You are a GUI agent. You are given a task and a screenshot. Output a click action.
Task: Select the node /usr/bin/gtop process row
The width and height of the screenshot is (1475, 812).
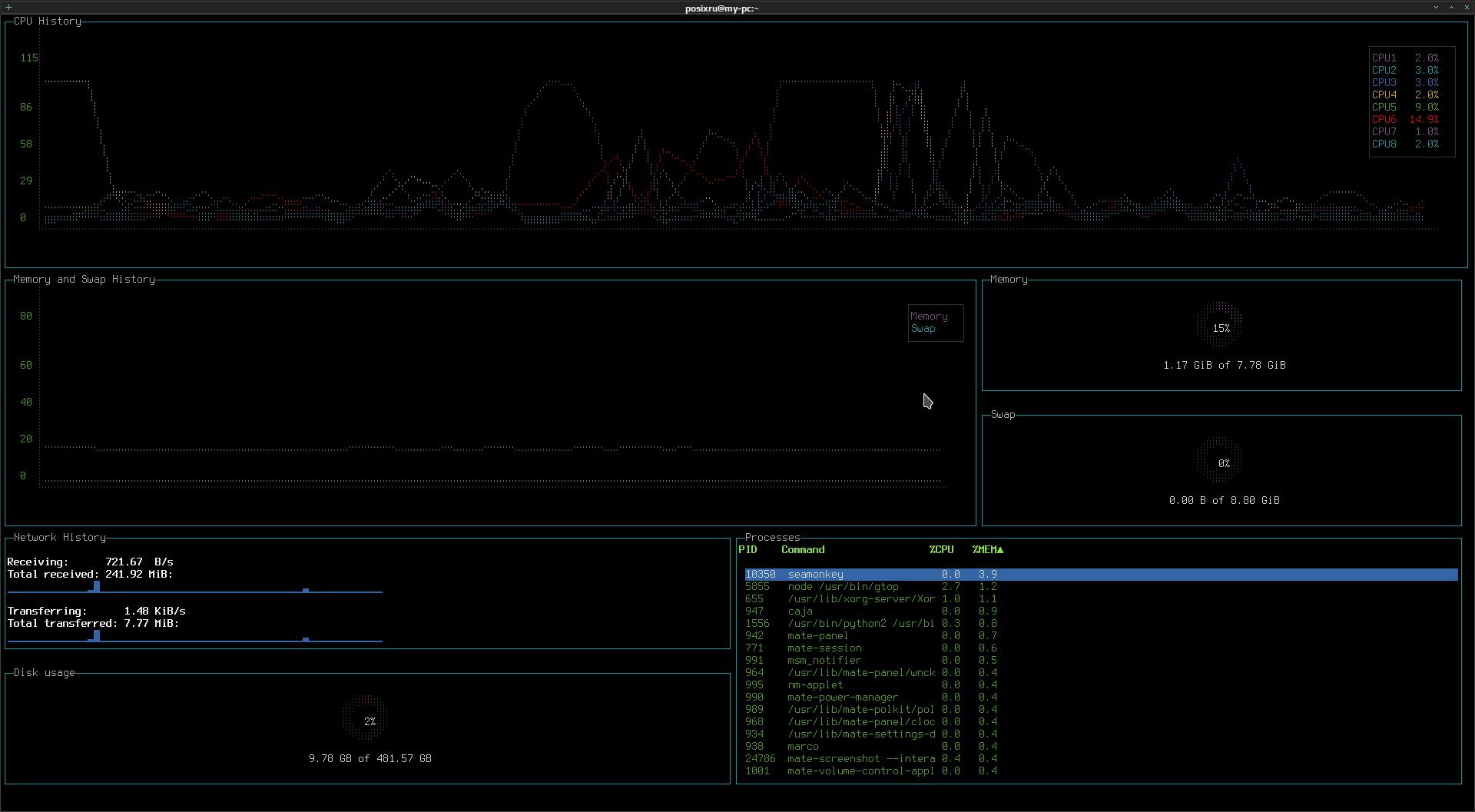(1101, 587)
